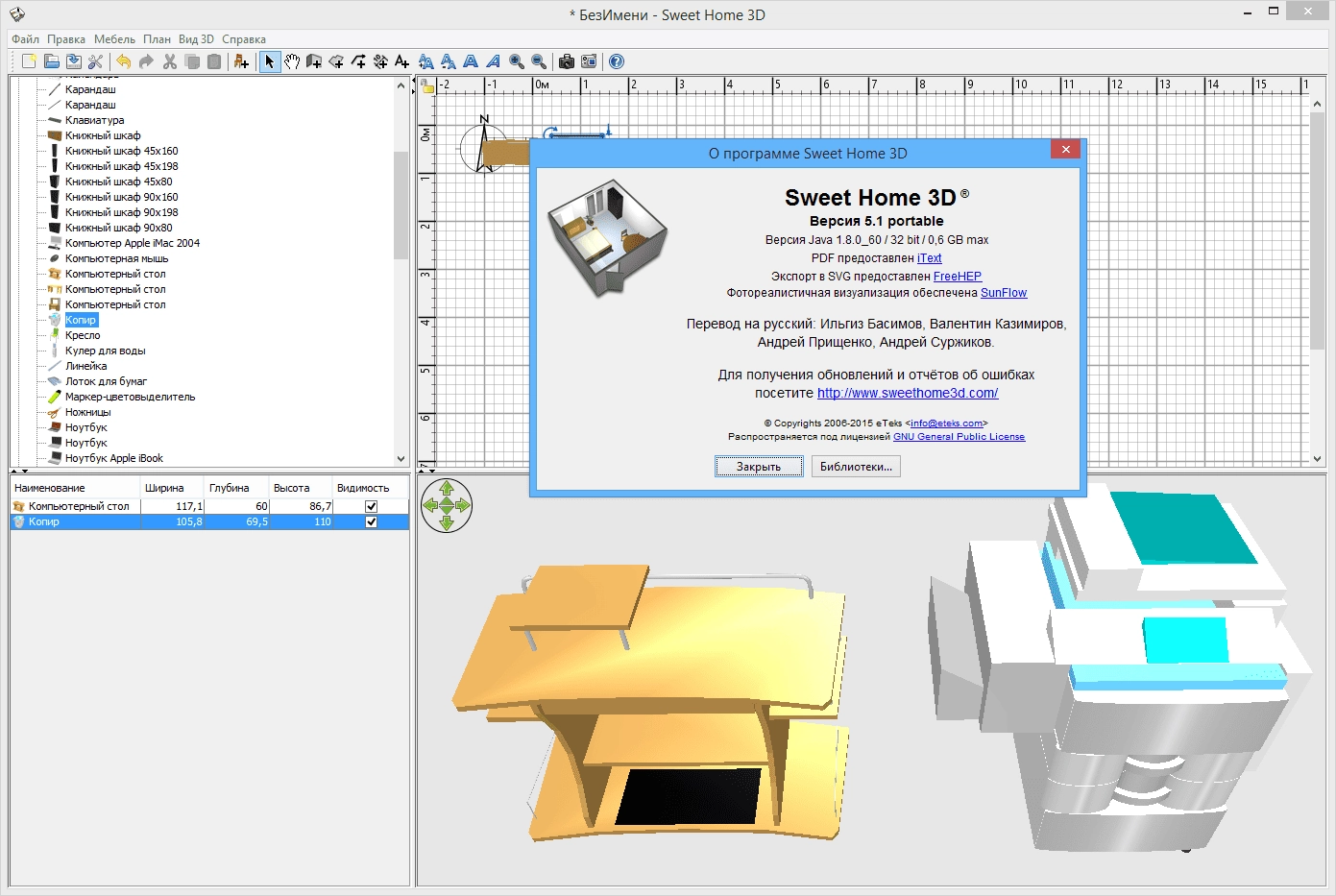Open the План menu
The height and width of the screenshot is (896, 1336).
157,39
